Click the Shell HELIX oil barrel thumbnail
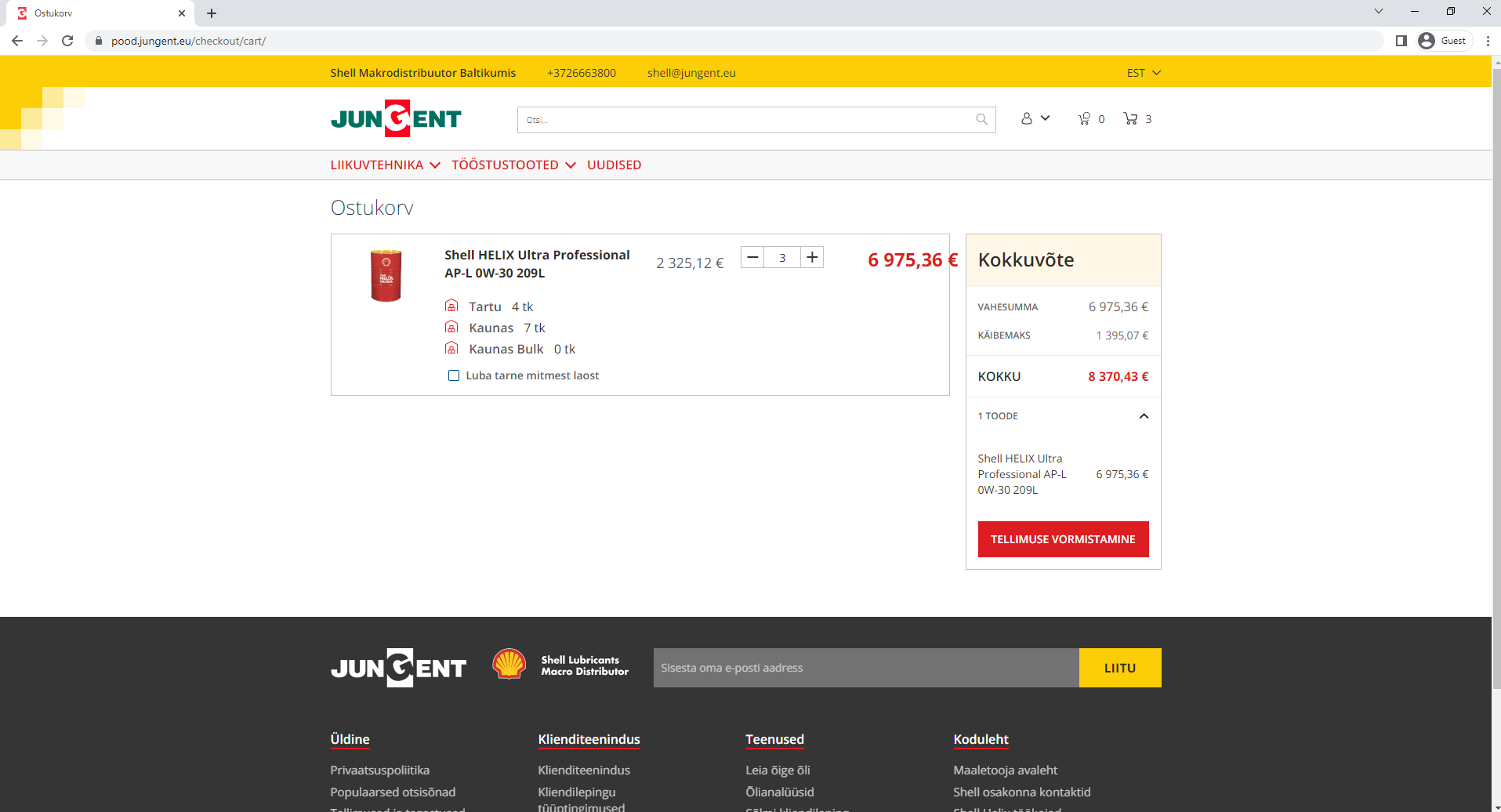The width and height of the screenshot is (1501, 812). (386, 275)
